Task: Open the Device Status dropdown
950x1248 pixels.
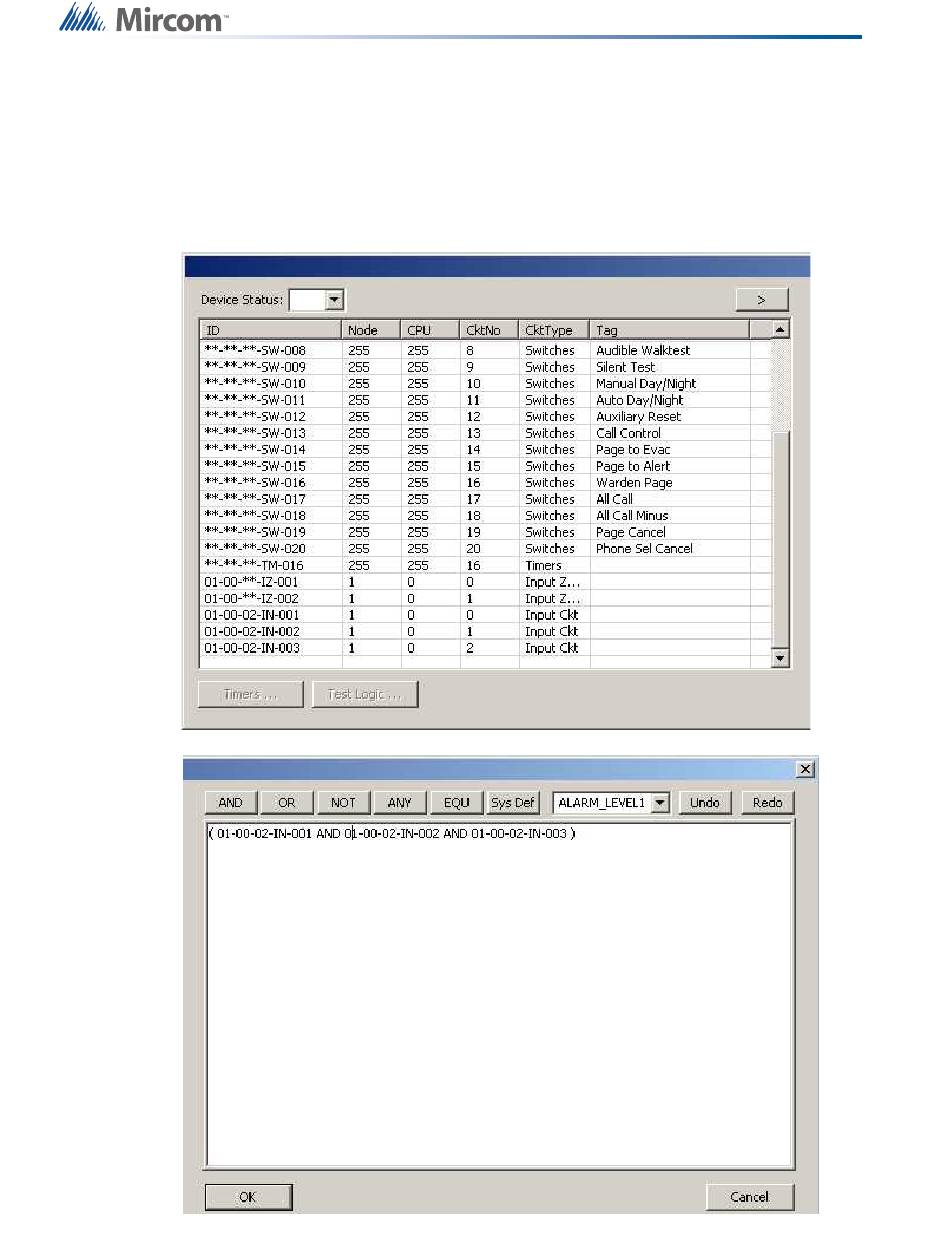Action: click(335, 300)
